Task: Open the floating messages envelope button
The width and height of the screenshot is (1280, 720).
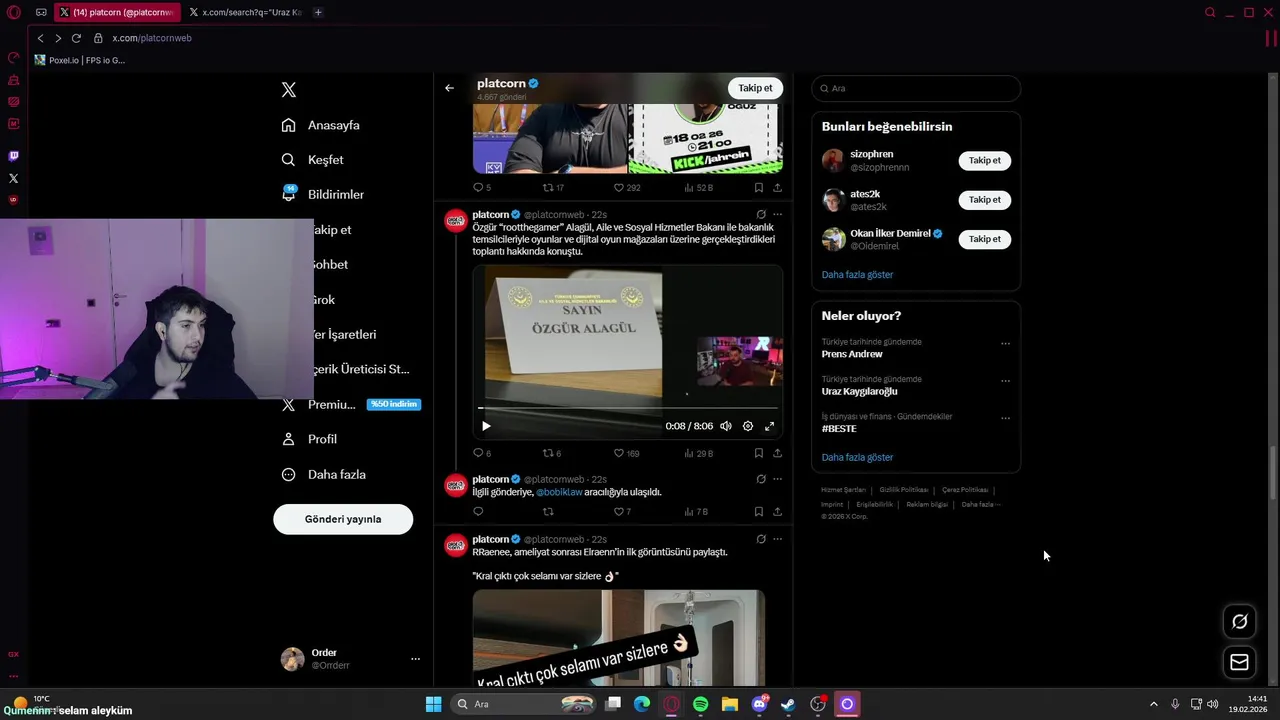Action: coord(1239,662)
